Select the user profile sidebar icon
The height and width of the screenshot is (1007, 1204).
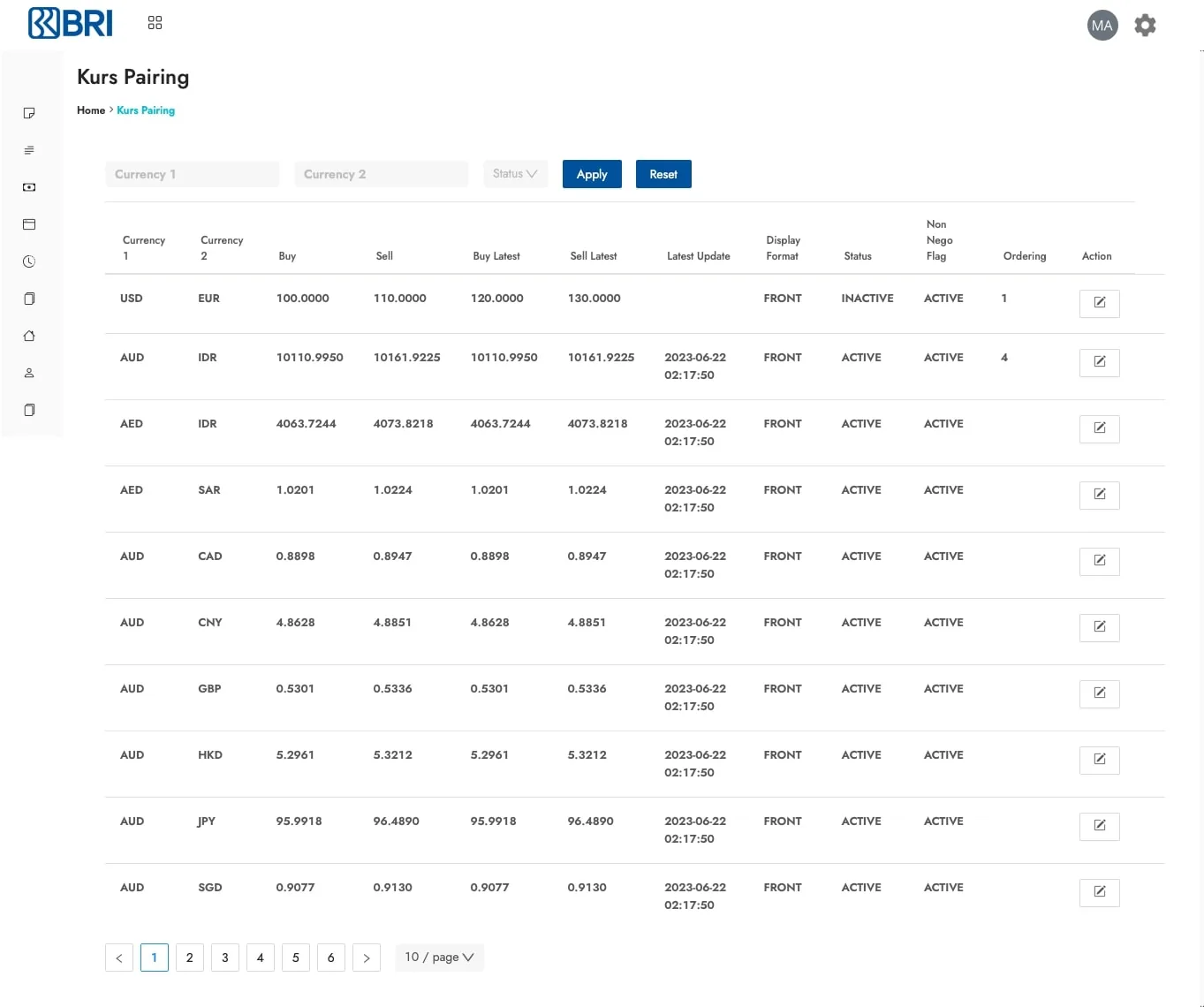pos(29,373)
